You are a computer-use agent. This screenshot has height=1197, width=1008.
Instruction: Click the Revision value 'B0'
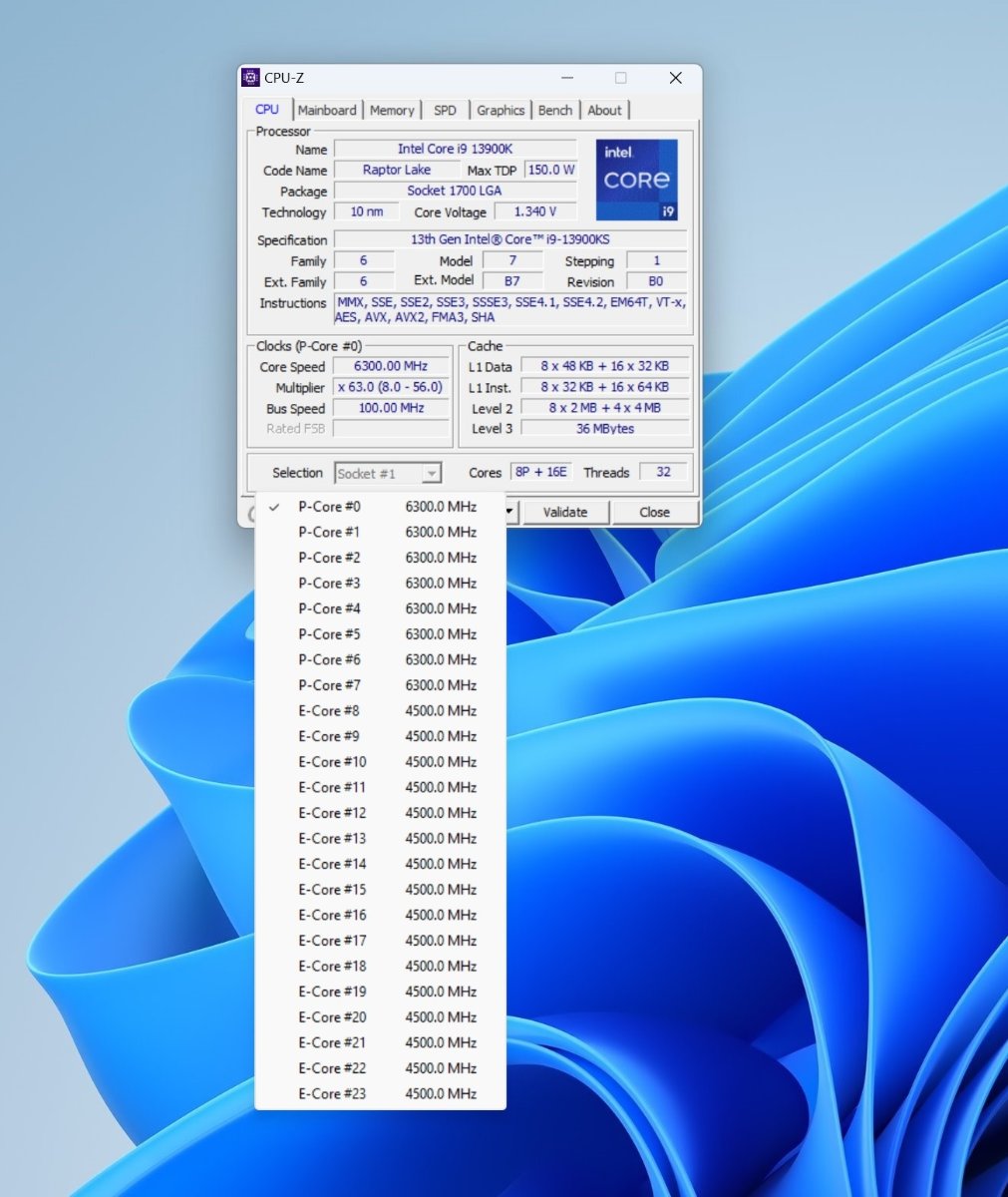coord(656,281)
